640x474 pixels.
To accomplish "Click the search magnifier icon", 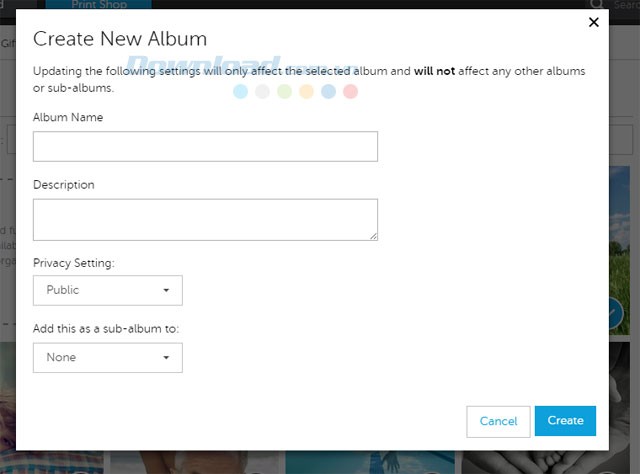I will coord(595,5).
